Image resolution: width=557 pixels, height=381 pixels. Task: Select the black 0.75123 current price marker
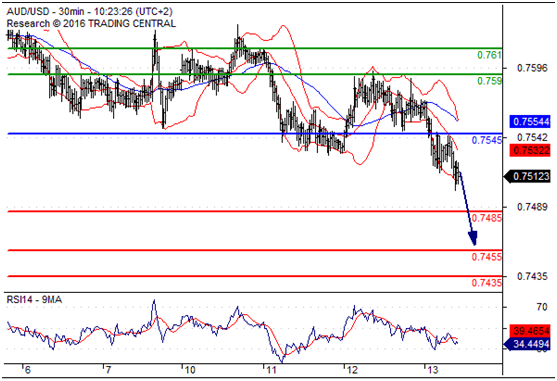pyautogui.click(x=528, y=176)
